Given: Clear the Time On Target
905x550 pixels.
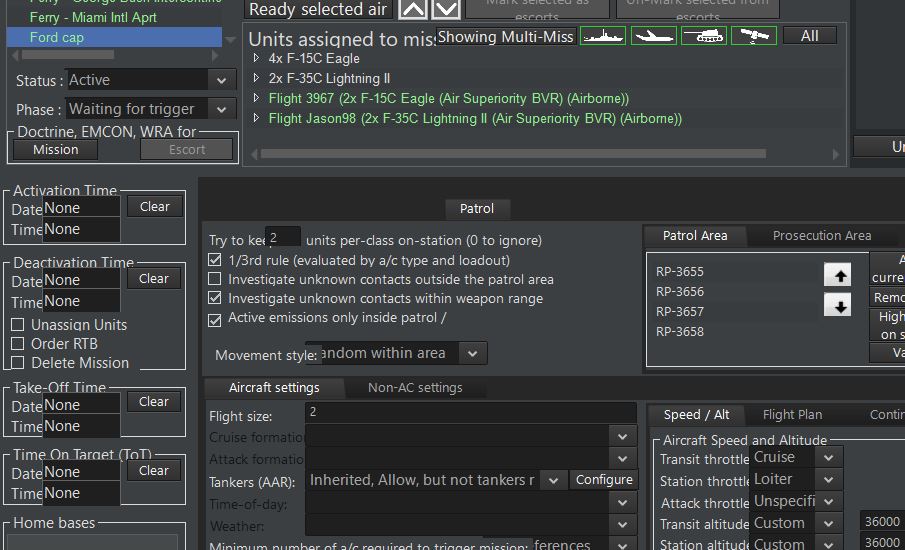Looking at the screenshot, I should (154, 470).
